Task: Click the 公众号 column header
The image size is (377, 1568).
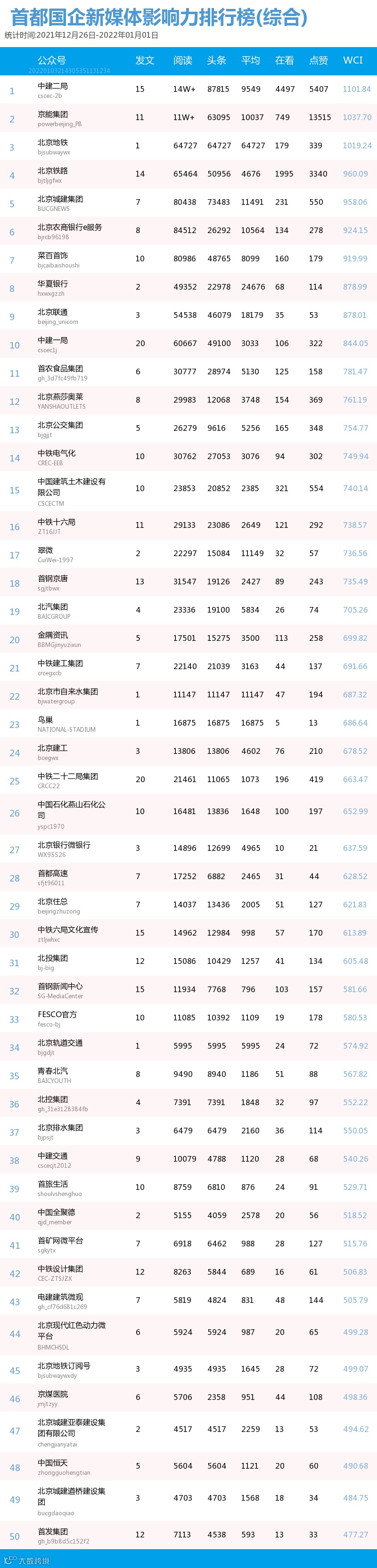Action: (x=52, y=60)
